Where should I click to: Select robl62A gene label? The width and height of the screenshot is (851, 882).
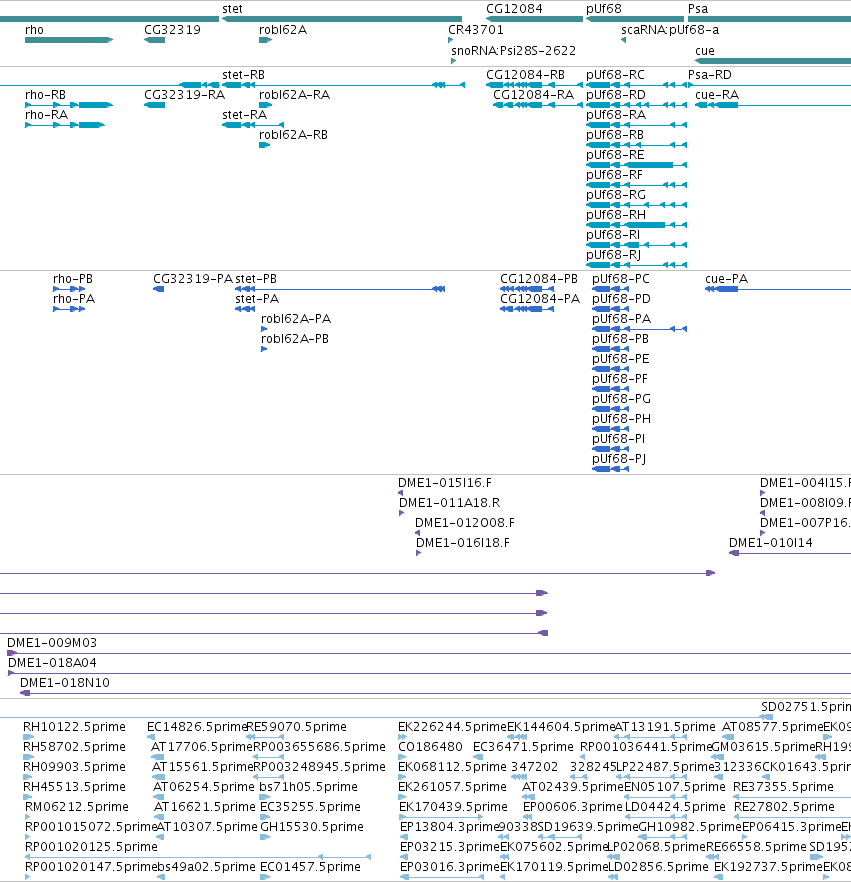coord(283,30)
